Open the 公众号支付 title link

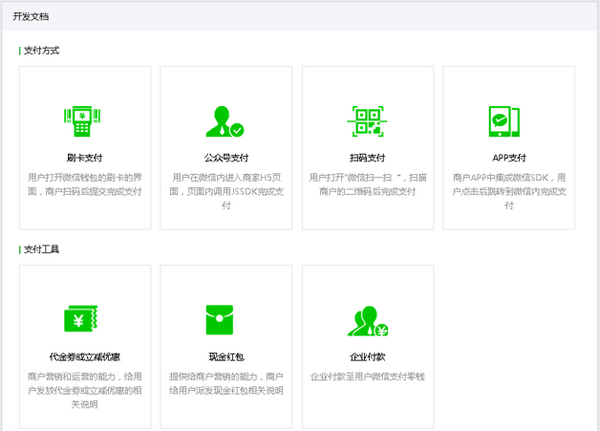225,158
